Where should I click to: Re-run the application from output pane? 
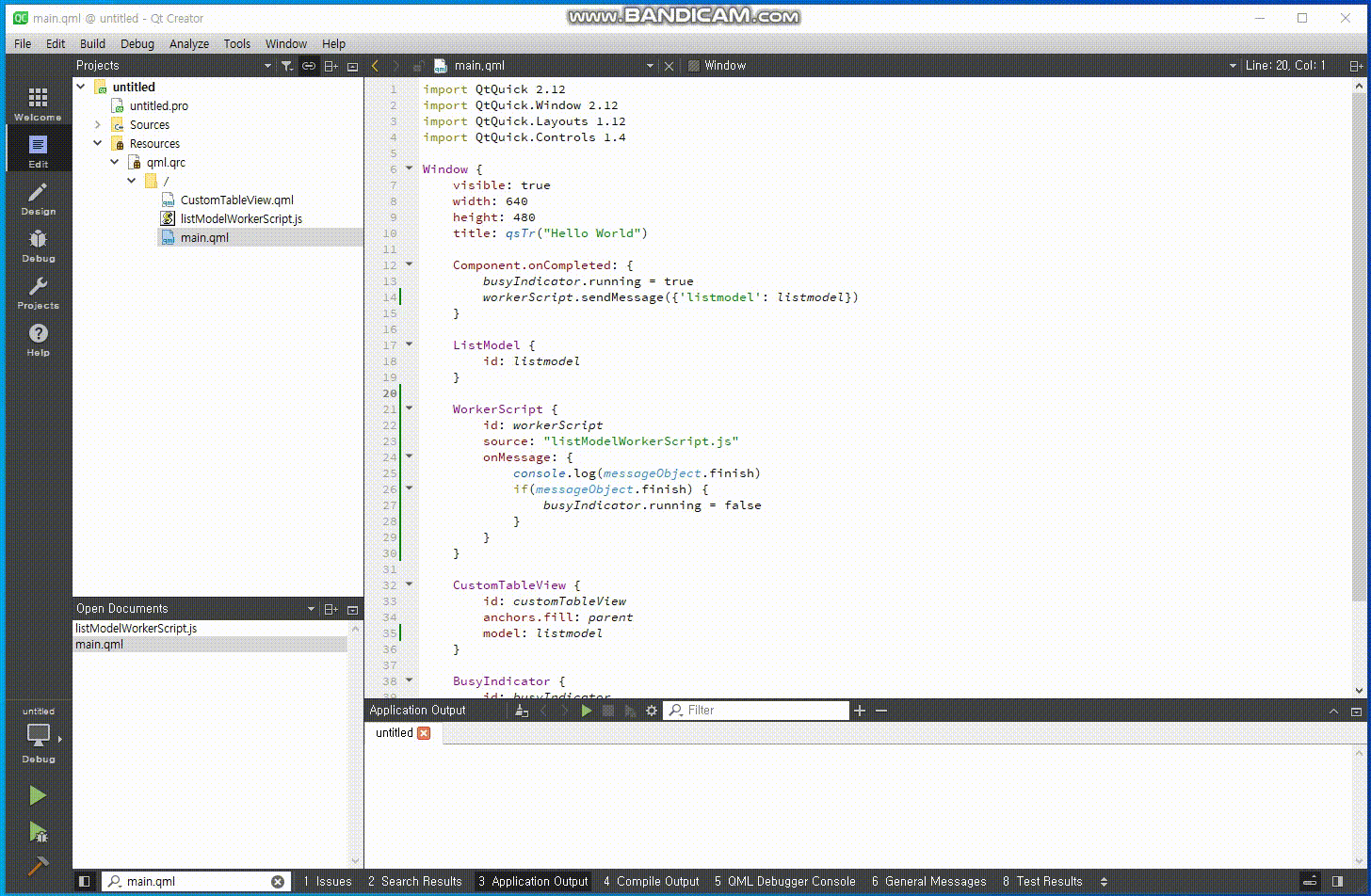pyautogui.click(x=586, y=711)
